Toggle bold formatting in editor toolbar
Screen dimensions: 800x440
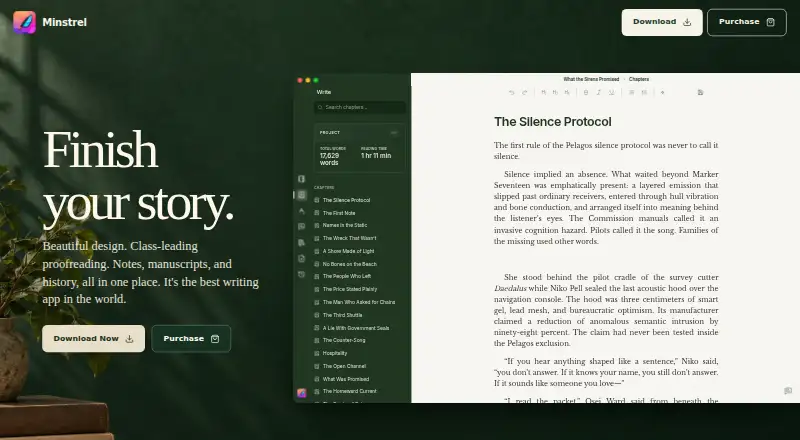pos(586,92)
